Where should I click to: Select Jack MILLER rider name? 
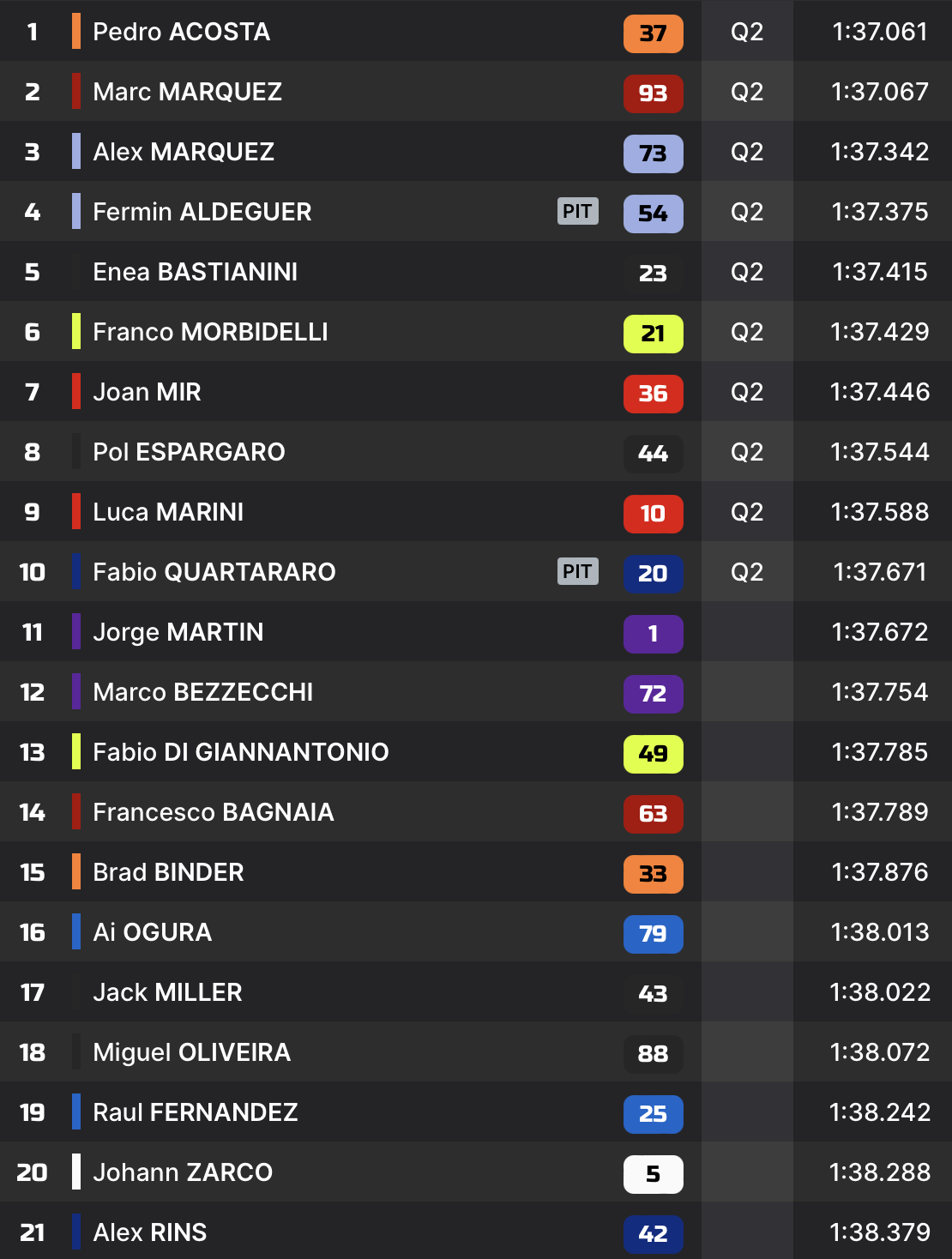tap(167, 992)
